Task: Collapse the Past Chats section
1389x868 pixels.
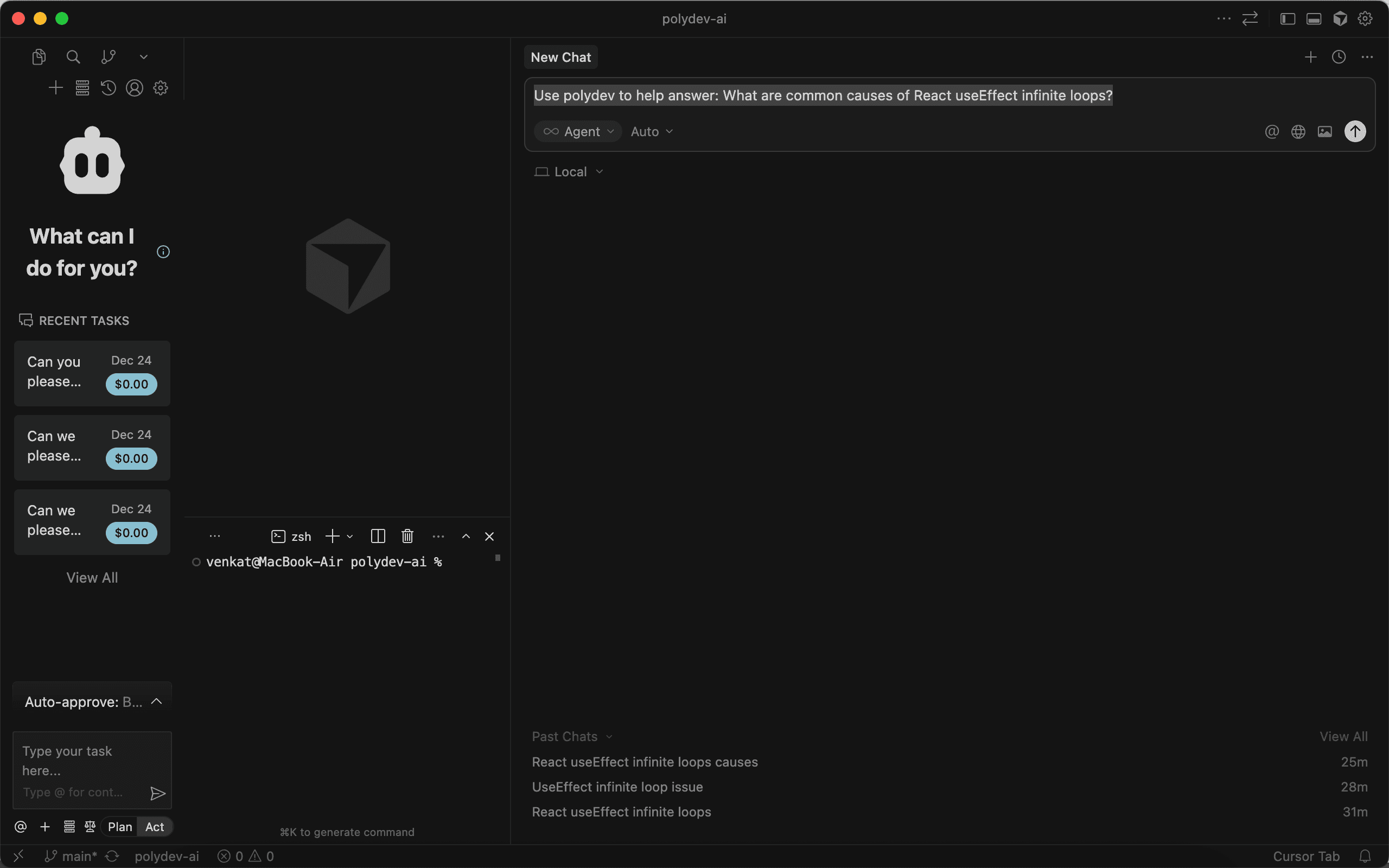Action: [x=610, y=736]
